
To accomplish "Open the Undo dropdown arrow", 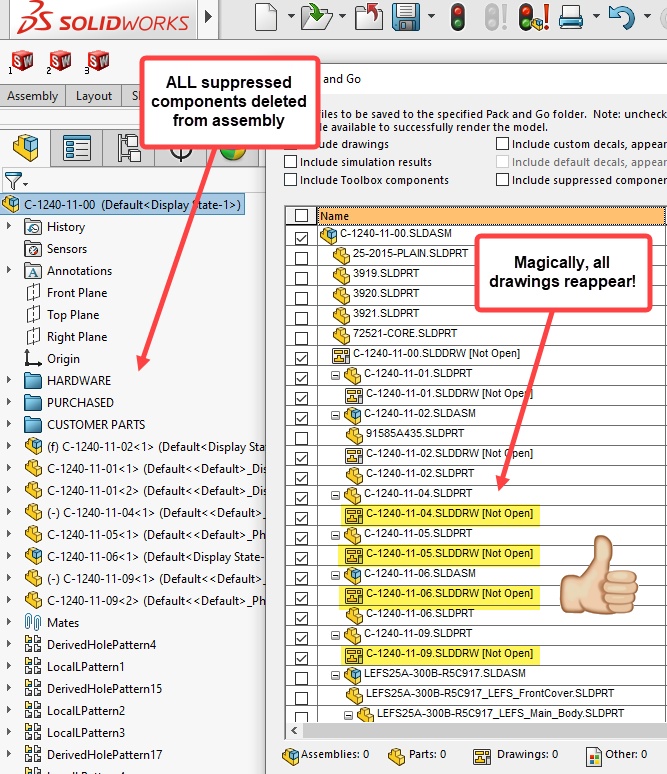I will [647, 16].
